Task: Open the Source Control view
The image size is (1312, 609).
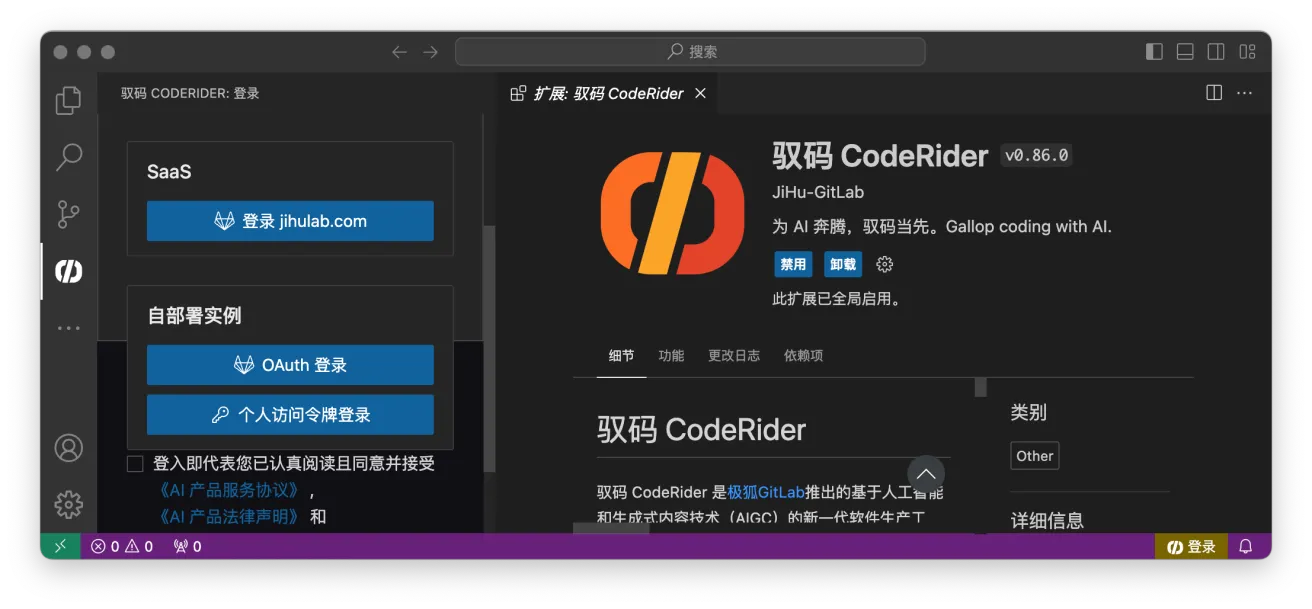Action: pos(68,214)
